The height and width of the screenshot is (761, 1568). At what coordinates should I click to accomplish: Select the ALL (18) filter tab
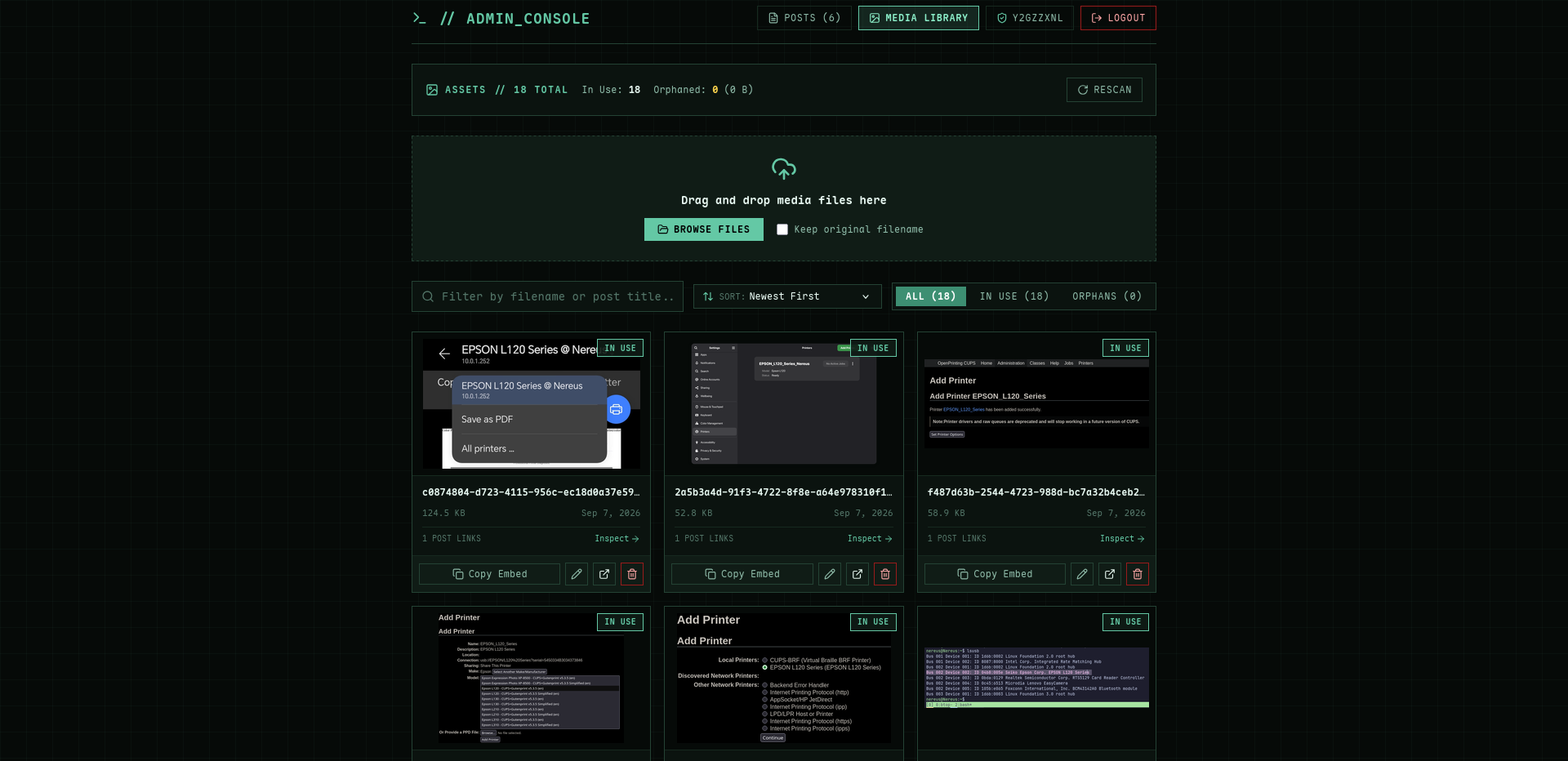pyautogui.click(x=930, y=296)
